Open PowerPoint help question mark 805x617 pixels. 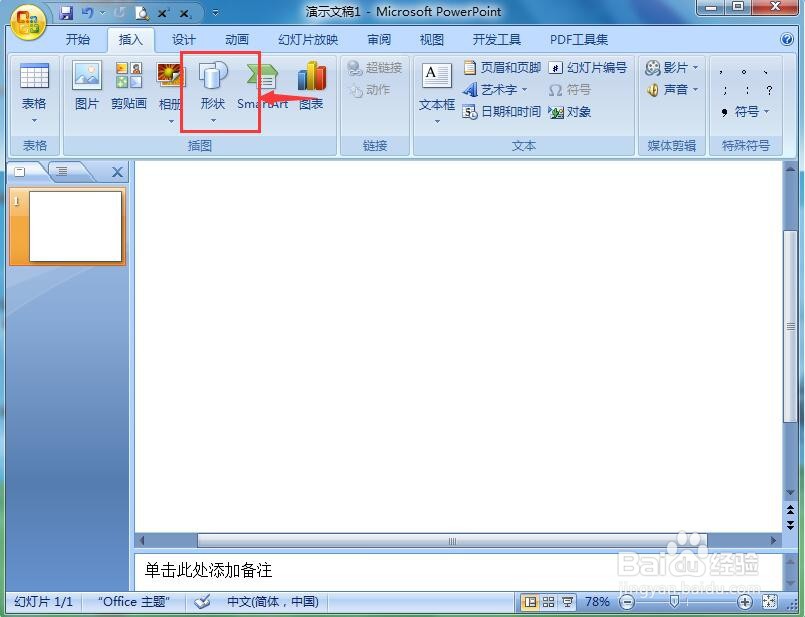(x=787, y=39)
